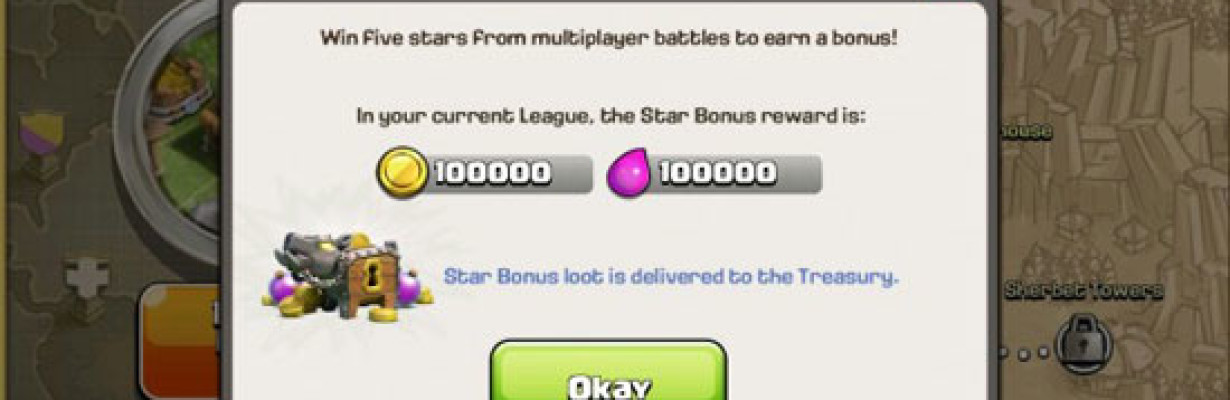The height and width of the screenshot is (400, 1230).
Task: Select the gold 100000 reward bar
Action: pos(485,174)
